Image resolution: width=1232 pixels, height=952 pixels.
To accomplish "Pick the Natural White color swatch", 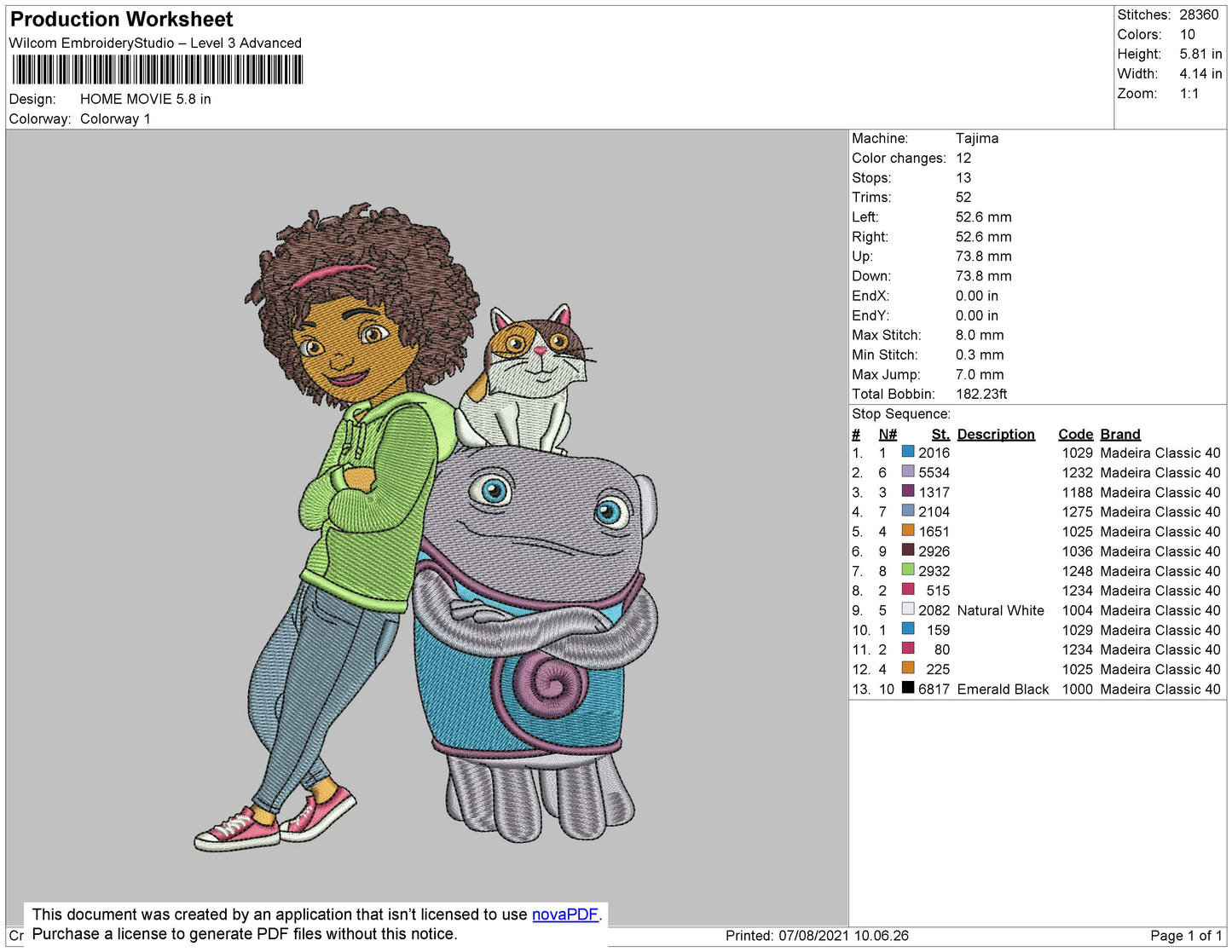I will [x=908, y=609].
